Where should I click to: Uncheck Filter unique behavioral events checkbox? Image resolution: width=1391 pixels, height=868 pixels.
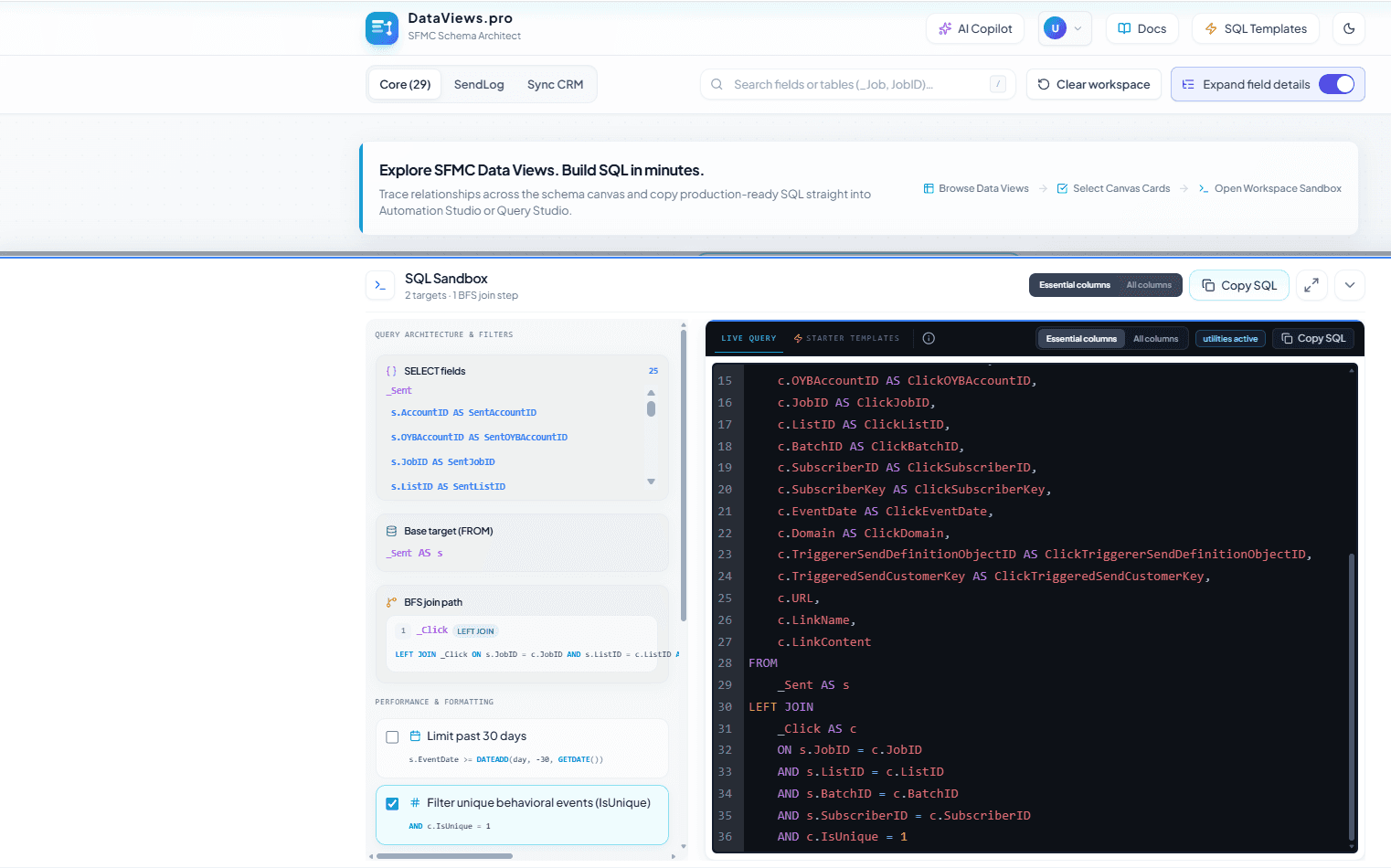[392, 803]
